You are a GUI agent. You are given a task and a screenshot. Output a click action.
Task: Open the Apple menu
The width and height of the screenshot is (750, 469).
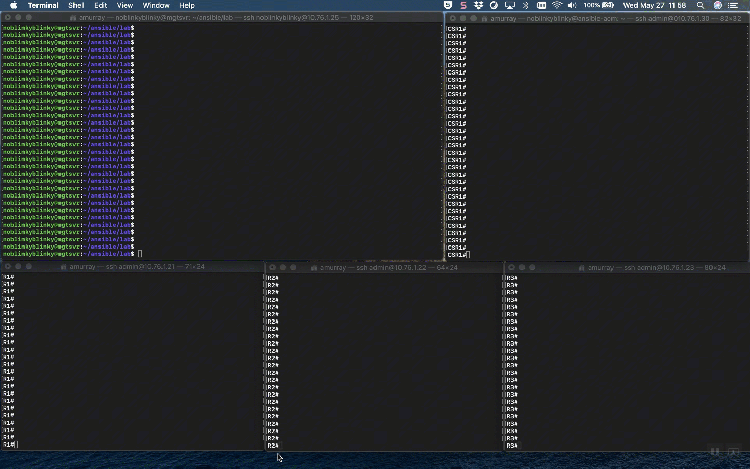pos(13,5)
